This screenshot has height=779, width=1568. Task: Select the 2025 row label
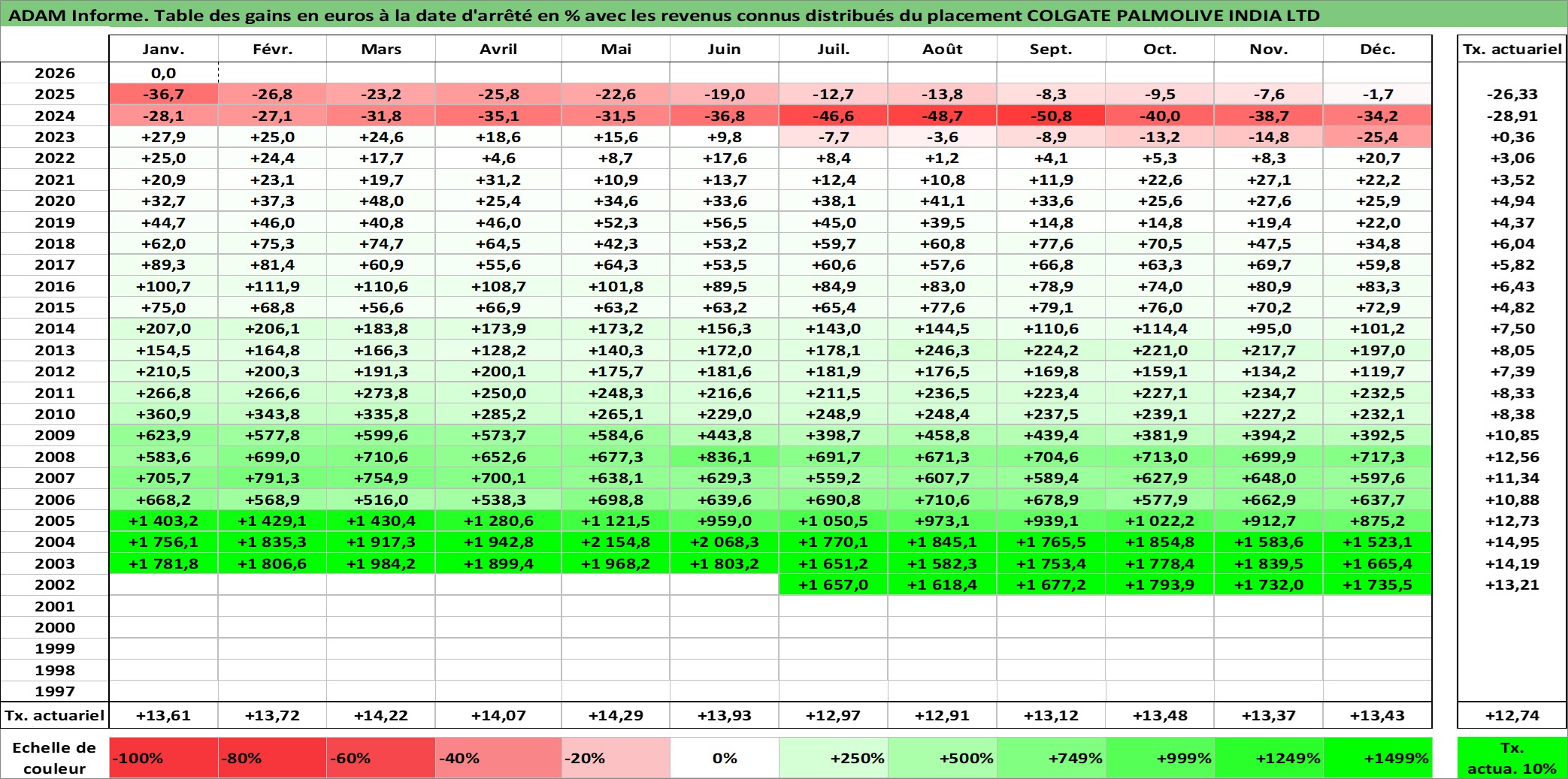[x=55, y=94]
